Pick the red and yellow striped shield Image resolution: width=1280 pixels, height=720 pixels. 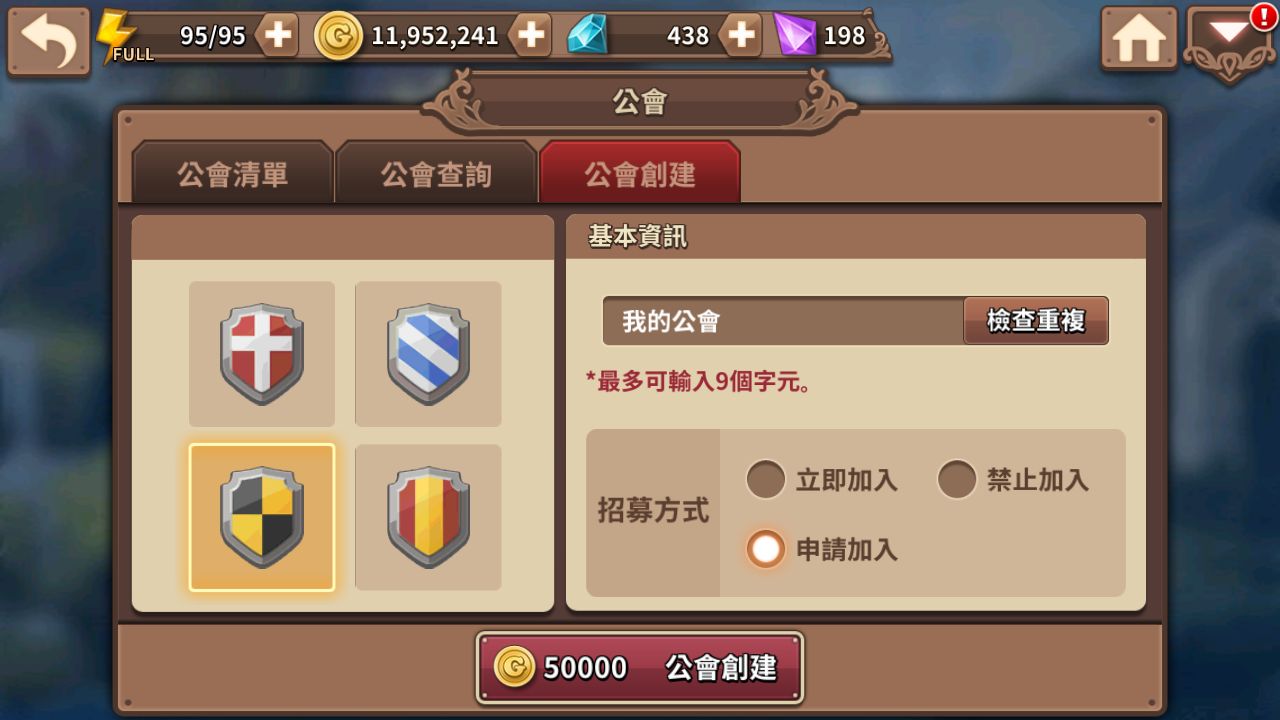click(428, 517)
